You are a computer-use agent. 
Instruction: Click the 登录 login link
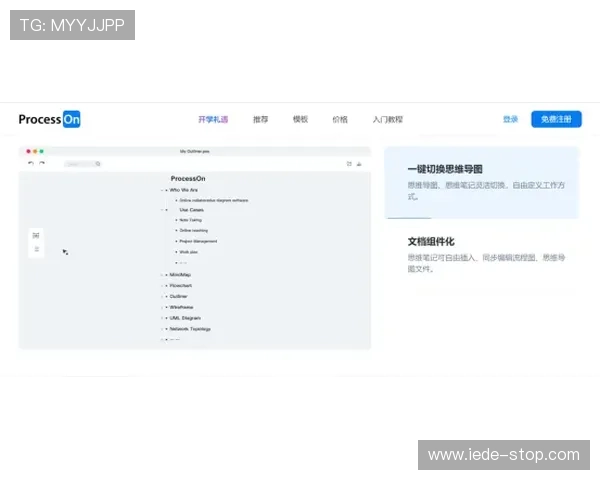pyautogui.click(x=510, y=119)
